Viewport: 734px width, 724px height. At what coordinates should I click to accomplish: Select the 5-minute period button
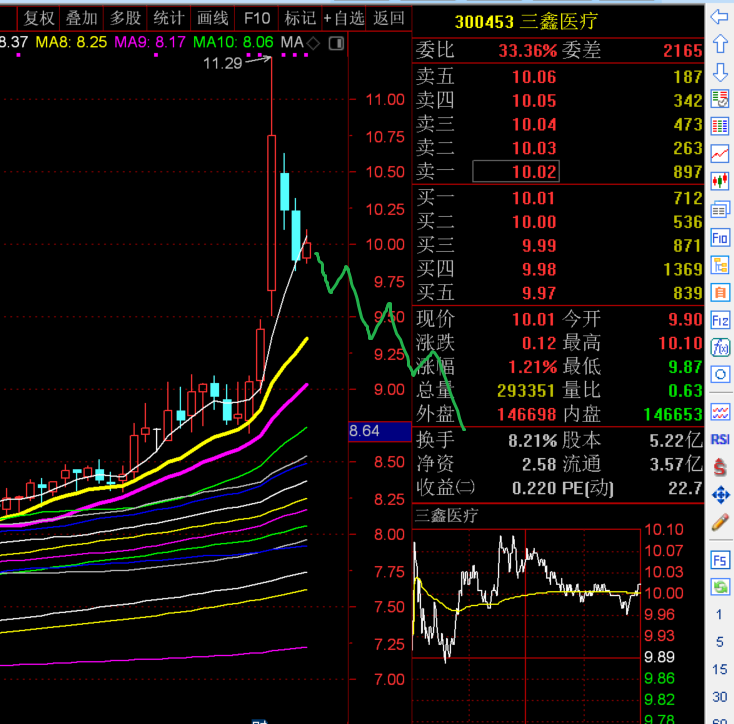coord(719,642)
